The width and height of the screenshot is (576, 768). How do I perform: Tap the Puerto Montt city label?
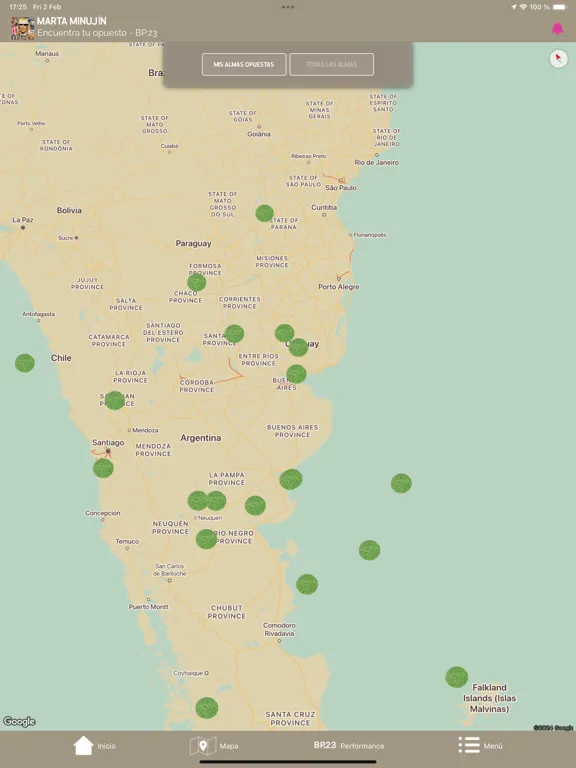coord(148,606)
